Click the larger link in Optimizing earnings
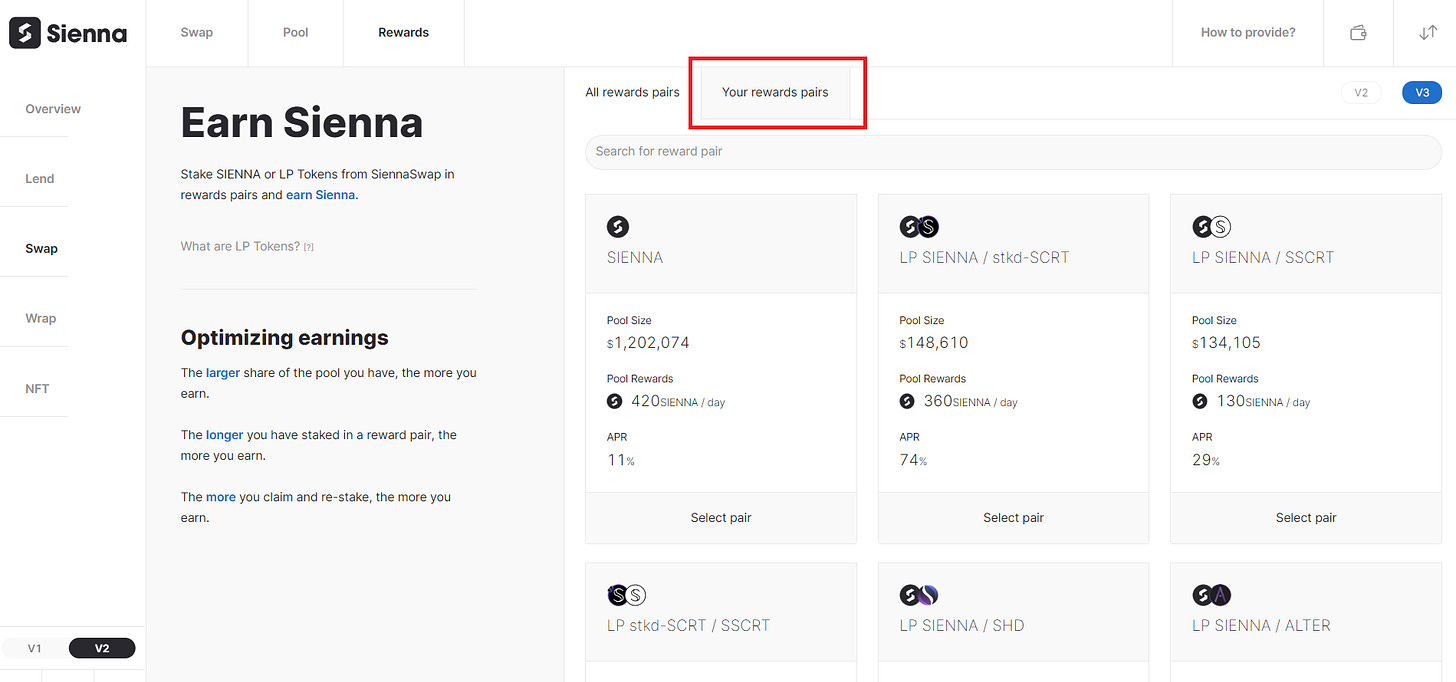The height and width of the screenshot is (682, 1456). click(223, 373)
